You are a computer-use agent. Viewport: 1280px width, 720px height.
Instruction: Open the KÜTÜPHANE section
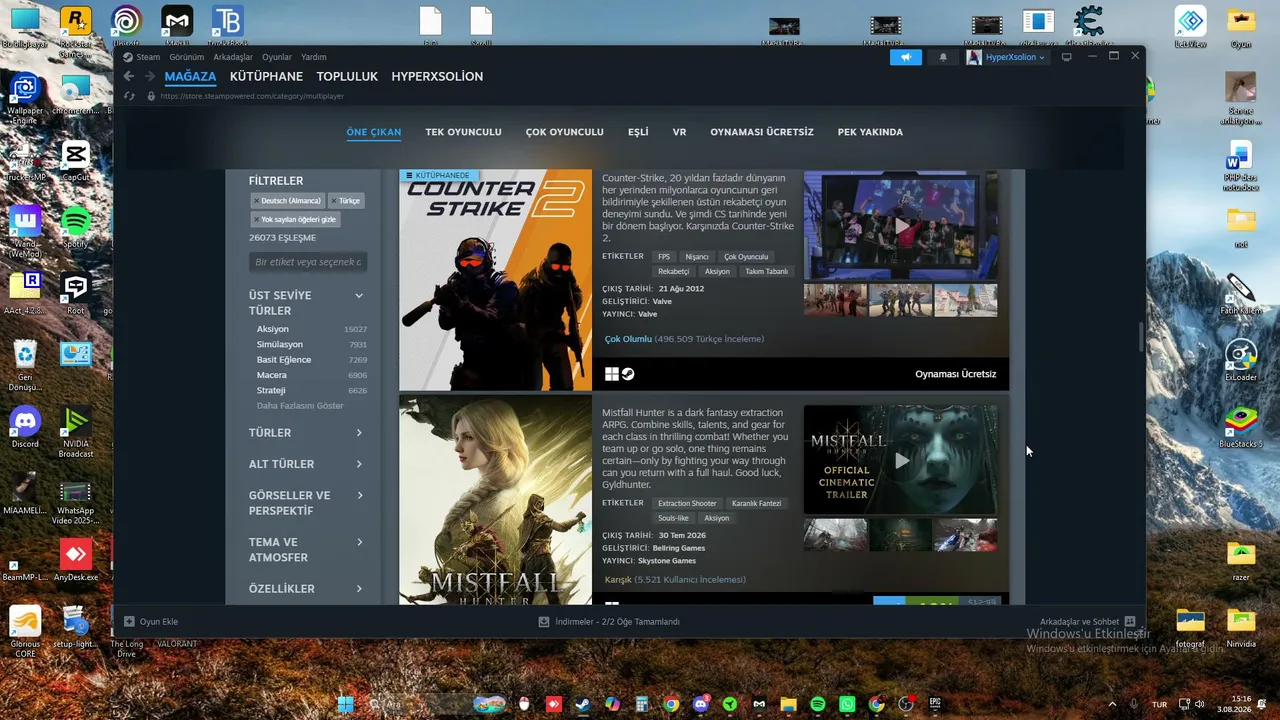(x=266, y=76)
